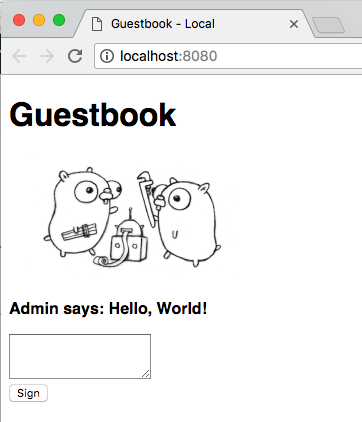Click the red close window button

click(19, 20)
